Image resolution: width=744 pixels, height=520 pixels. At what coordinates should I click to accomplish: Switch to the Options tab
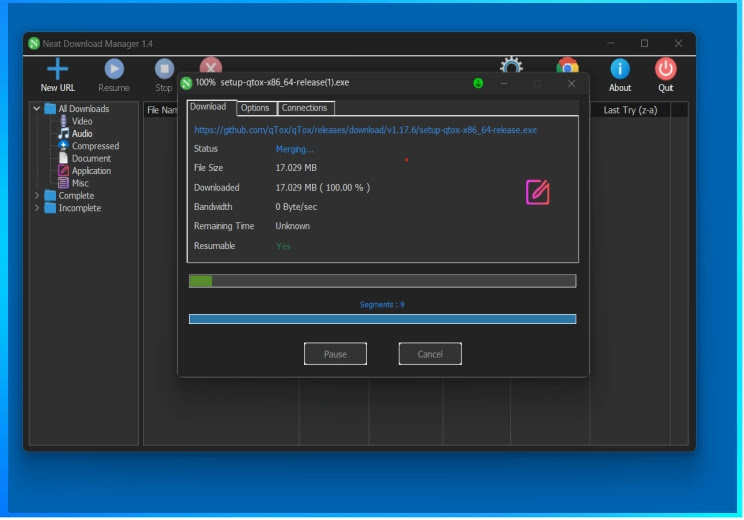[x=255, y=108]
